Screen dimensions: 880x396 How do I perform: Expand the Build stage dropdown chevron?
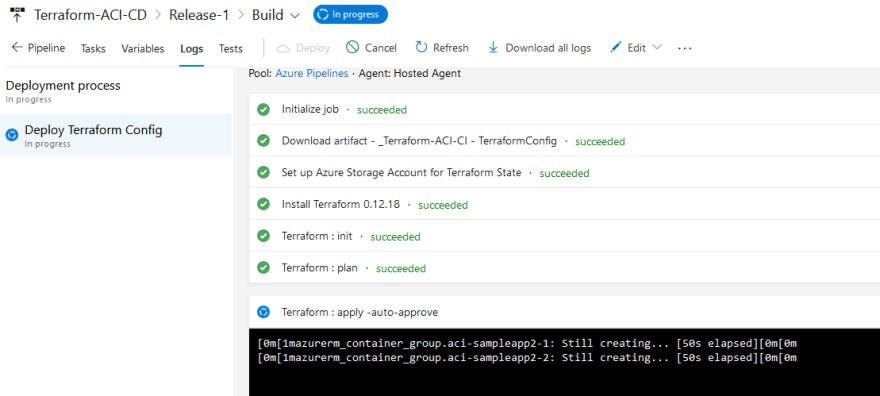295,16
